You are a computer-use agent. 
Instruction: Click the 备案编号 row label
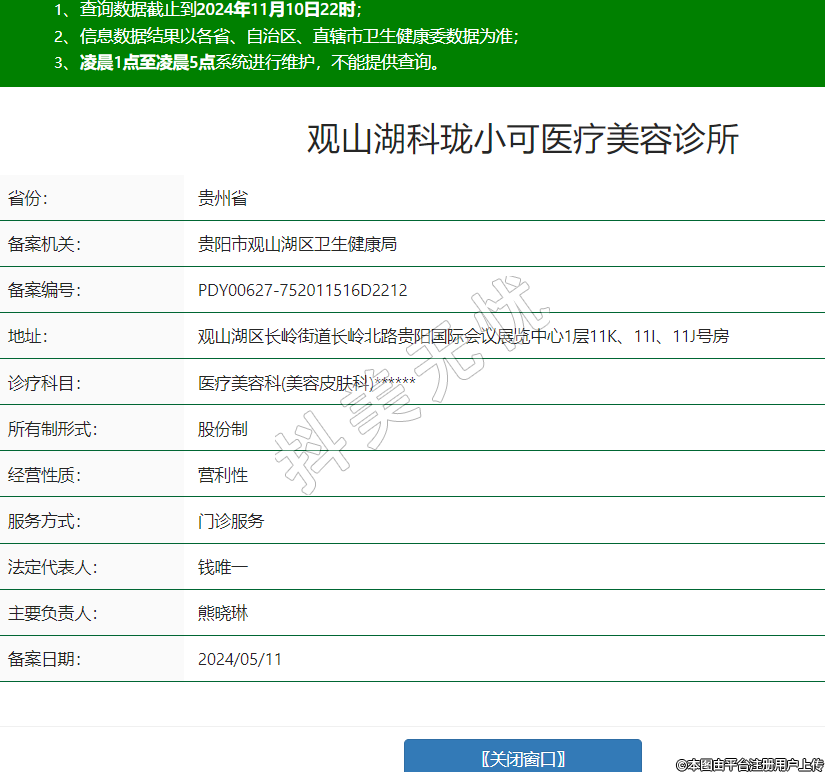click(44, 291)
